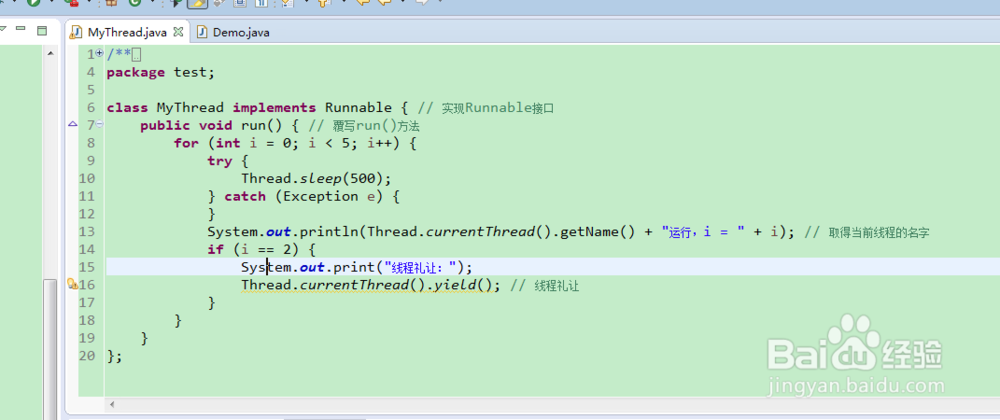The image size is (1000, 420).
Task: Expand the folded comment at line 1
Action: coord(99,54)
